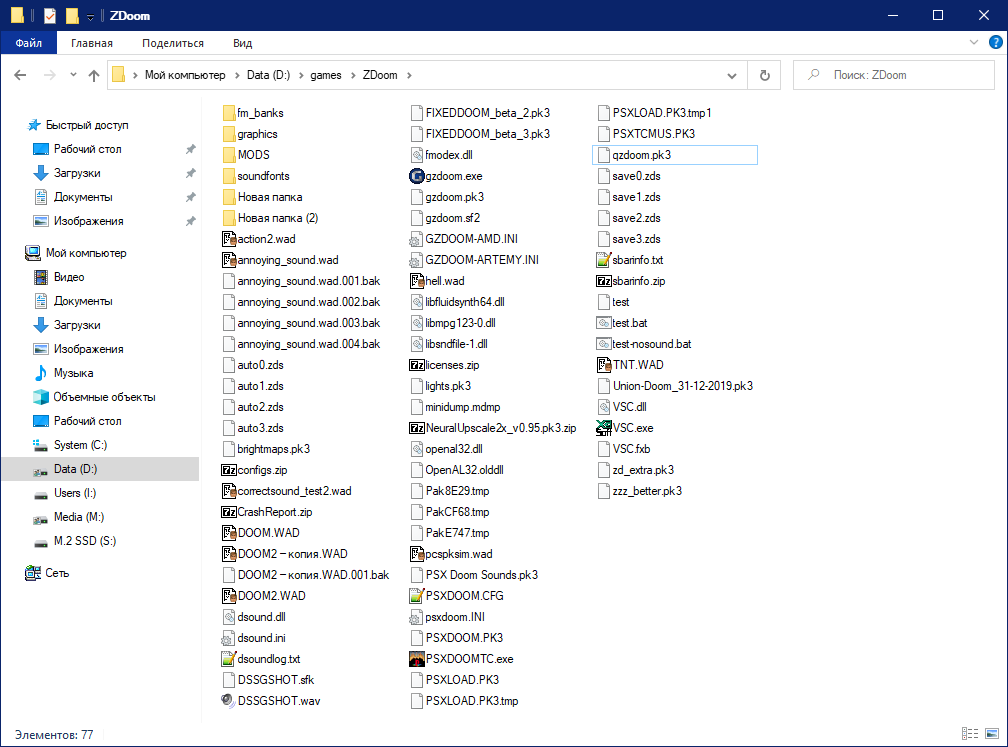Navigate to Data (D:) in the breadcrumb
1008x747 pixels.
tap(269, 75)
